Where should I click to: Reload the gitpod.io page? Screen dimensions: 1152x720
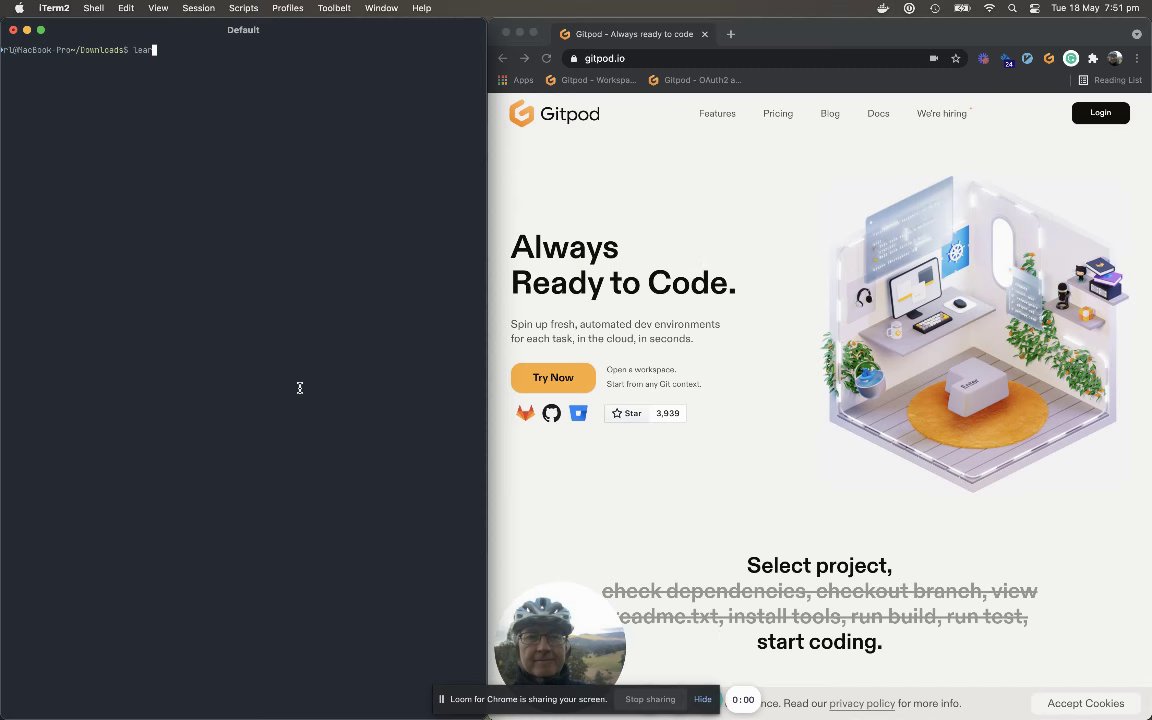[547, 58]
